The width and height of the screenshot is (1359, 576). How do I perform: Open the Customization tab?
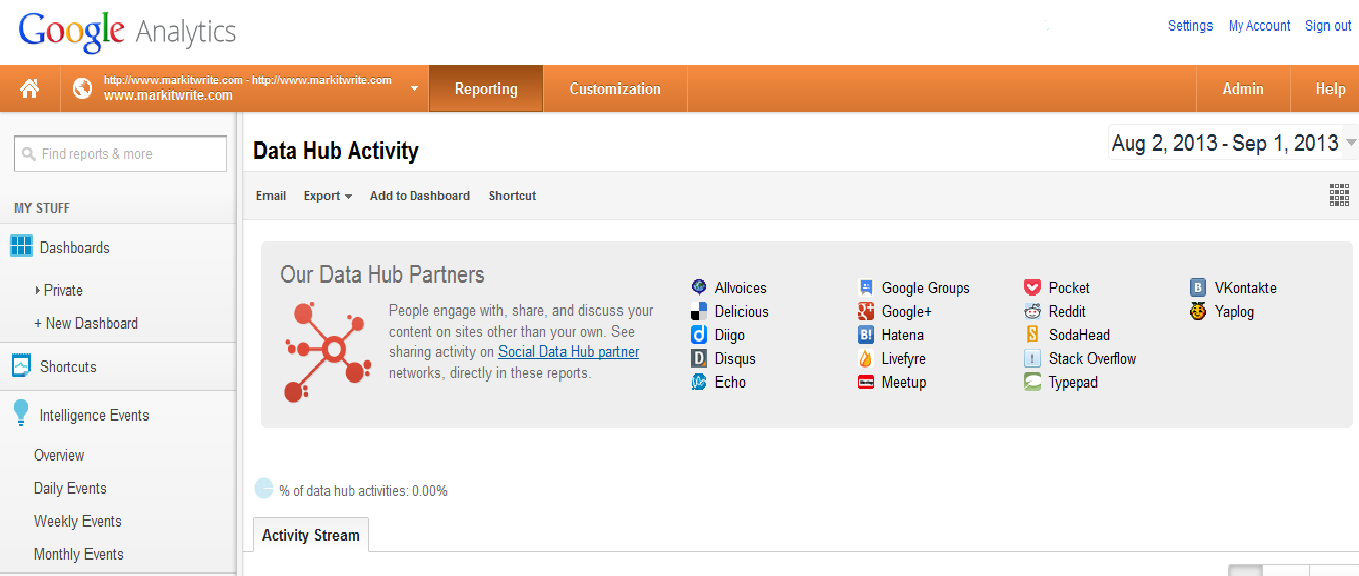[x=615, y=89]
